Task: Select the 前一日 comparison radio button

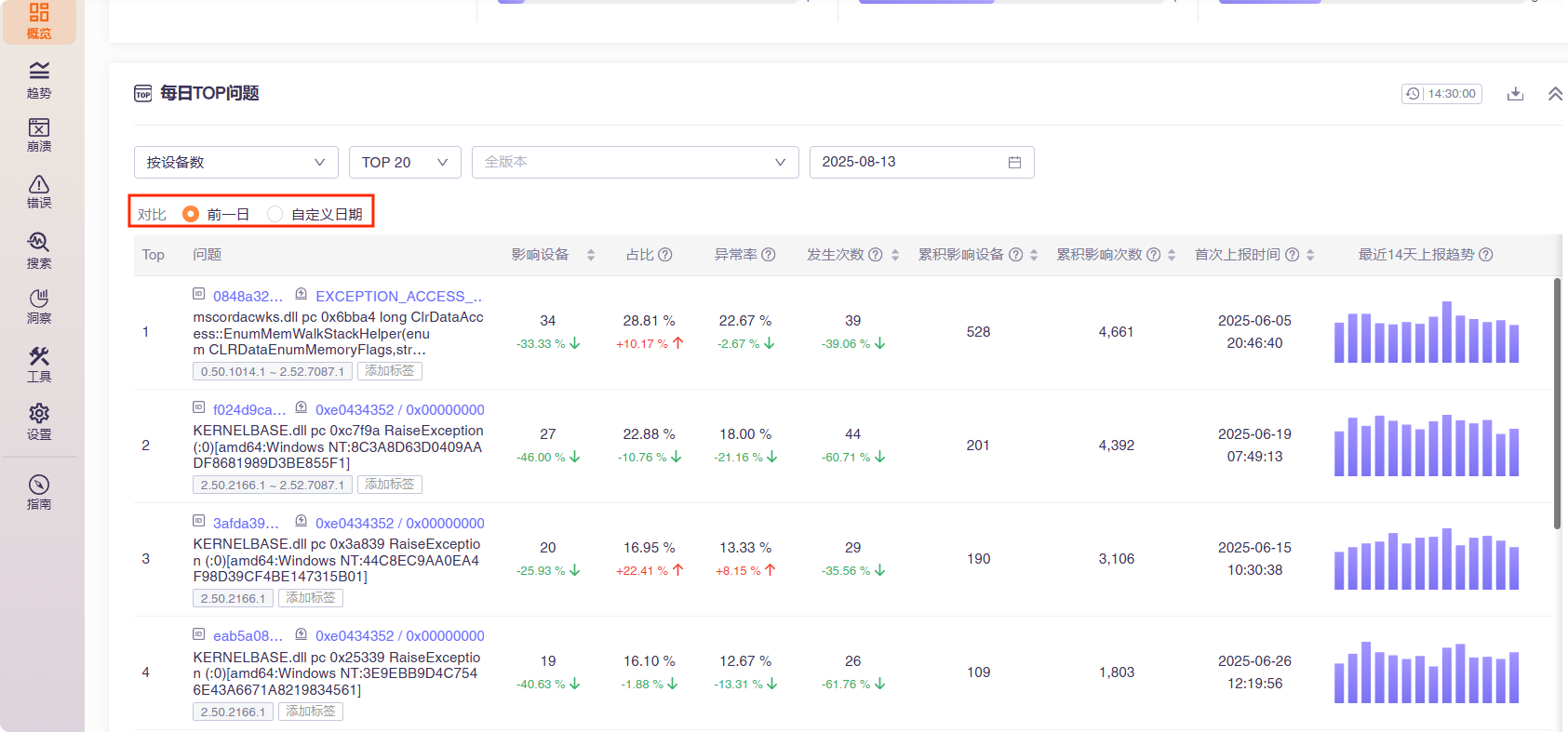Action: coord(191,214)
